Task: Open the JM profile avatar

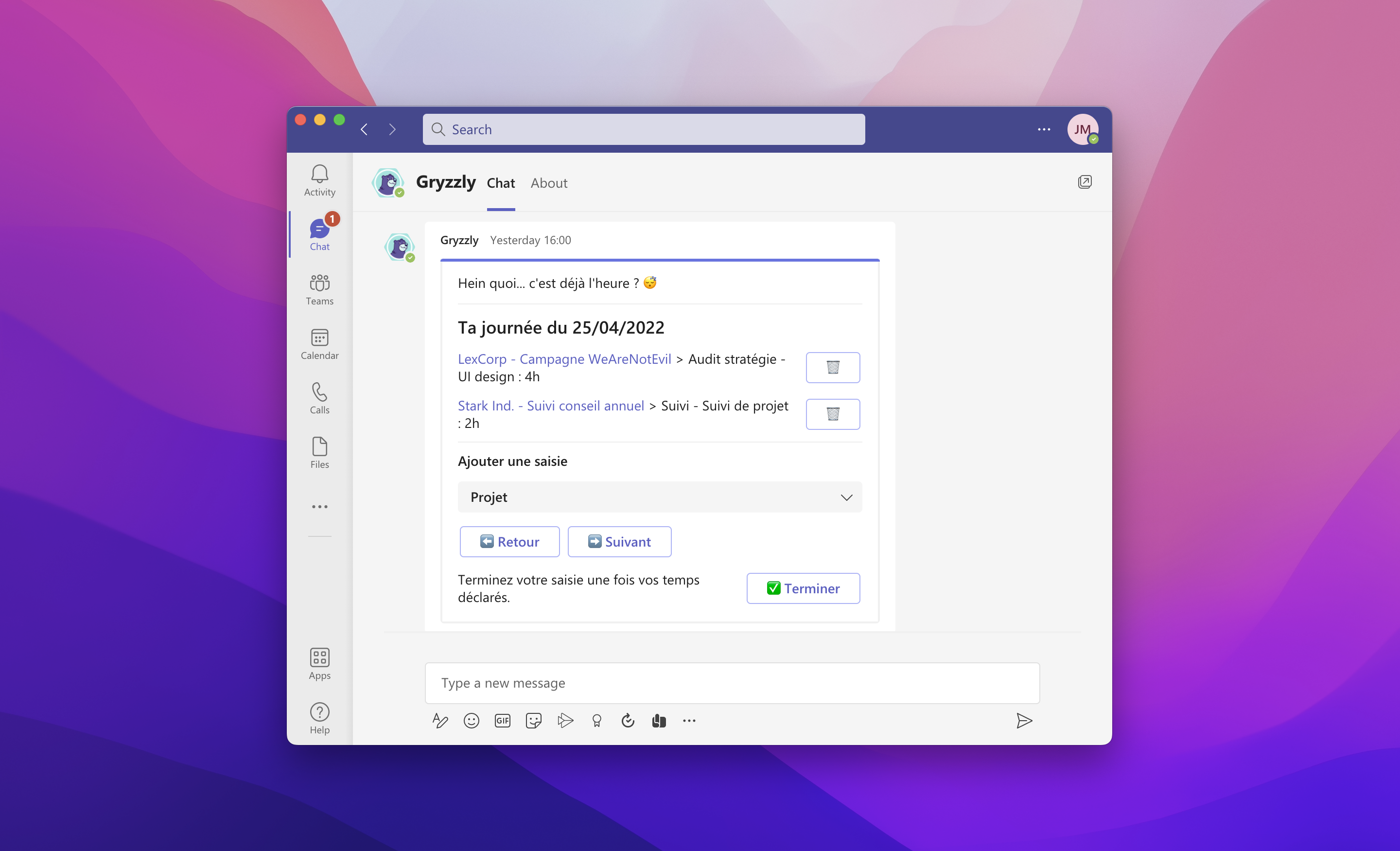Action: (x=1083, y=130)
